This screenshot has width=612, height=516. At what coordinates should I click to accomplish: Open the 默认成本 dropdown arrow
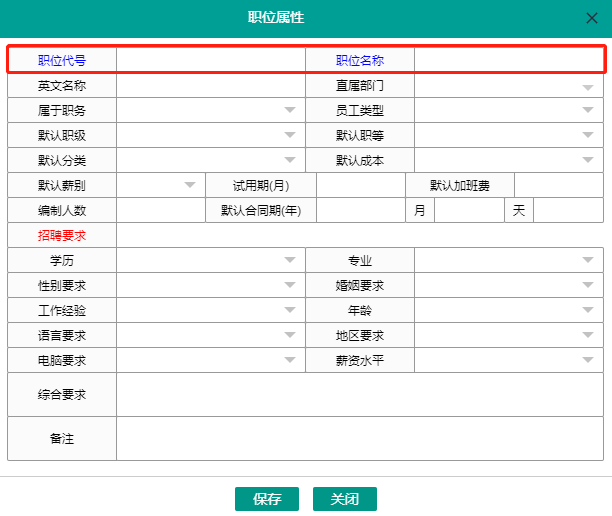[x=588, y=160]
